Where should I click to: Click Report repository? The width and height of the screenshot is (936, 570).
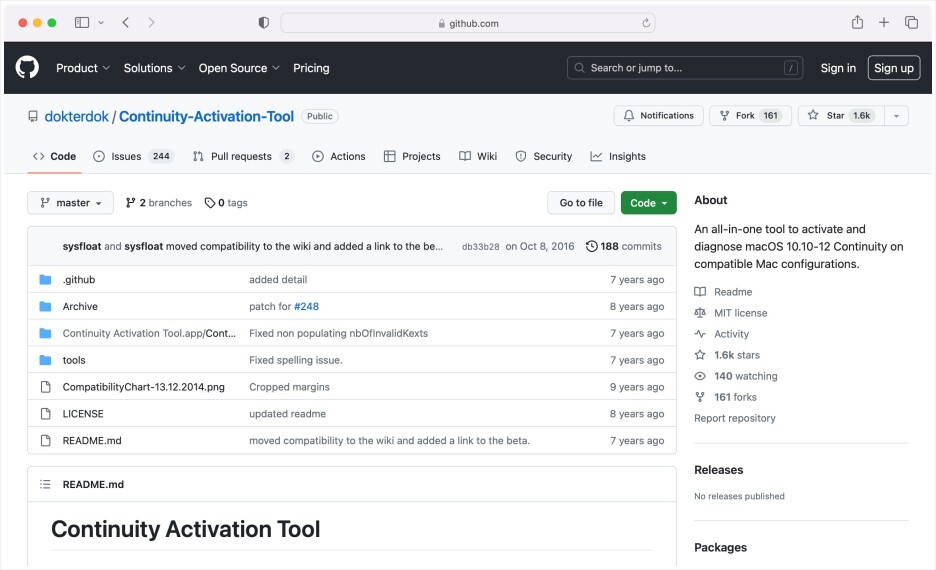pos(735,418)
